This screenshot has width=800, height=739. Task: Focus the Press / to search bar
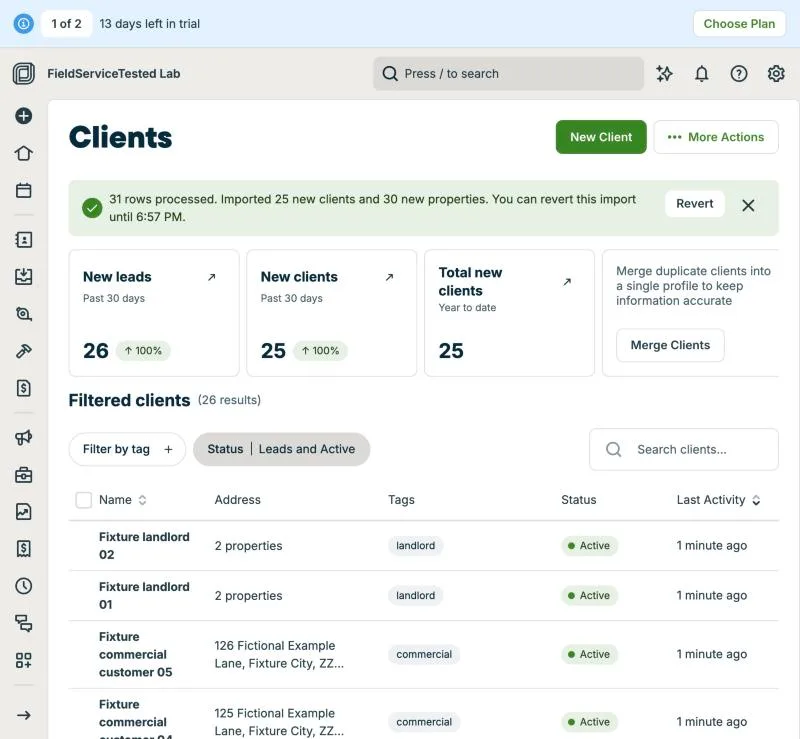(x=508, y=73)
